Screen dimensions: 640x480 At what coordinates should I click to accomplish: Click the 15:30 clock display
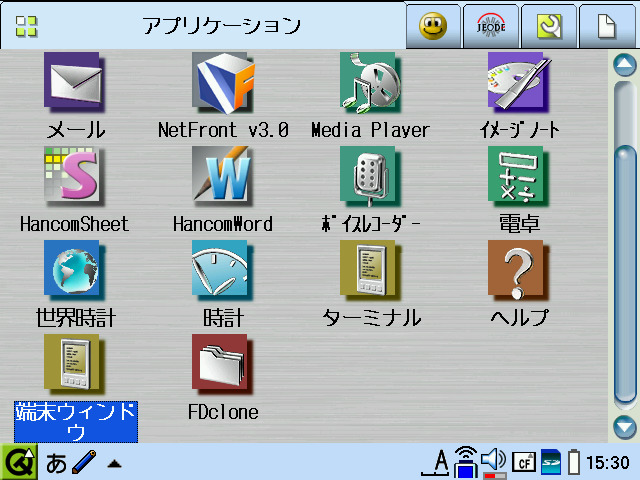[608, 463]
